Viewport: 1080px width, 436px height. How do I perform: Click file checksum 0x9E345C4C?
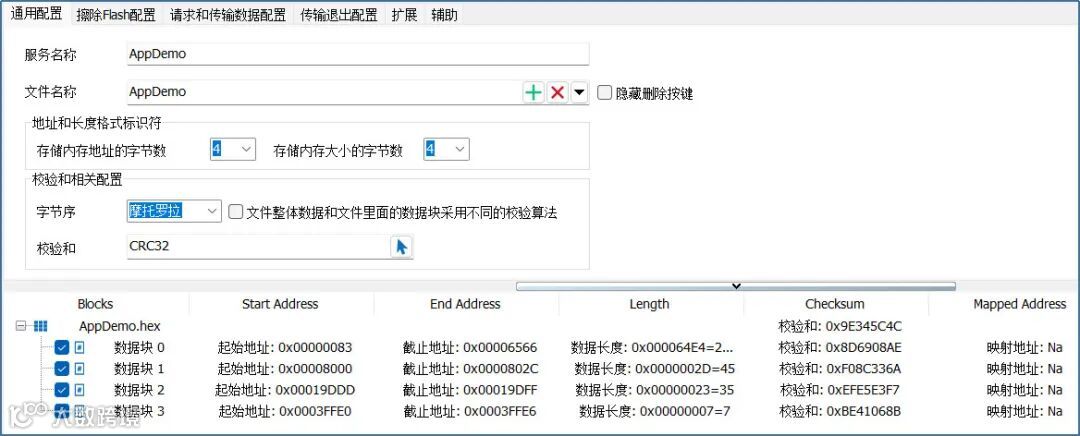840,326
